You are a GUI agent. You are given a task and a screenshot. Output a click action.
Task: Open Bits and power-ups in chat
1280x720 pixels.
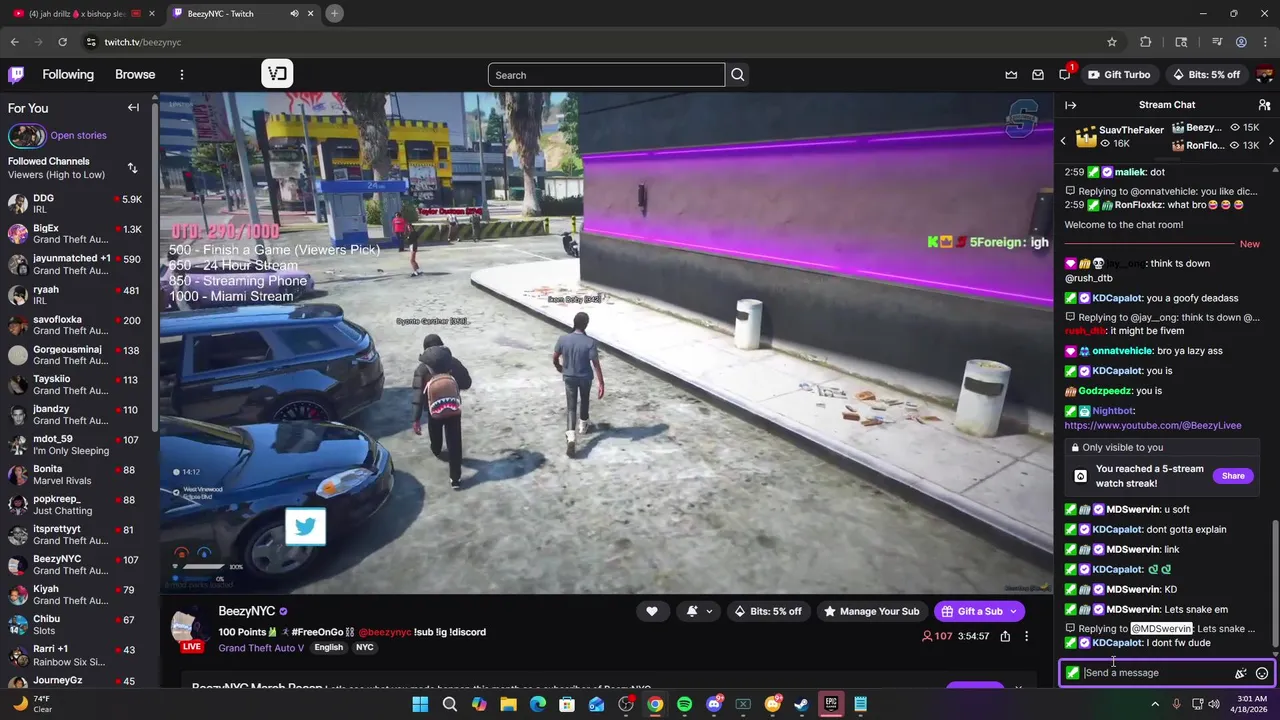(1240, 673)
